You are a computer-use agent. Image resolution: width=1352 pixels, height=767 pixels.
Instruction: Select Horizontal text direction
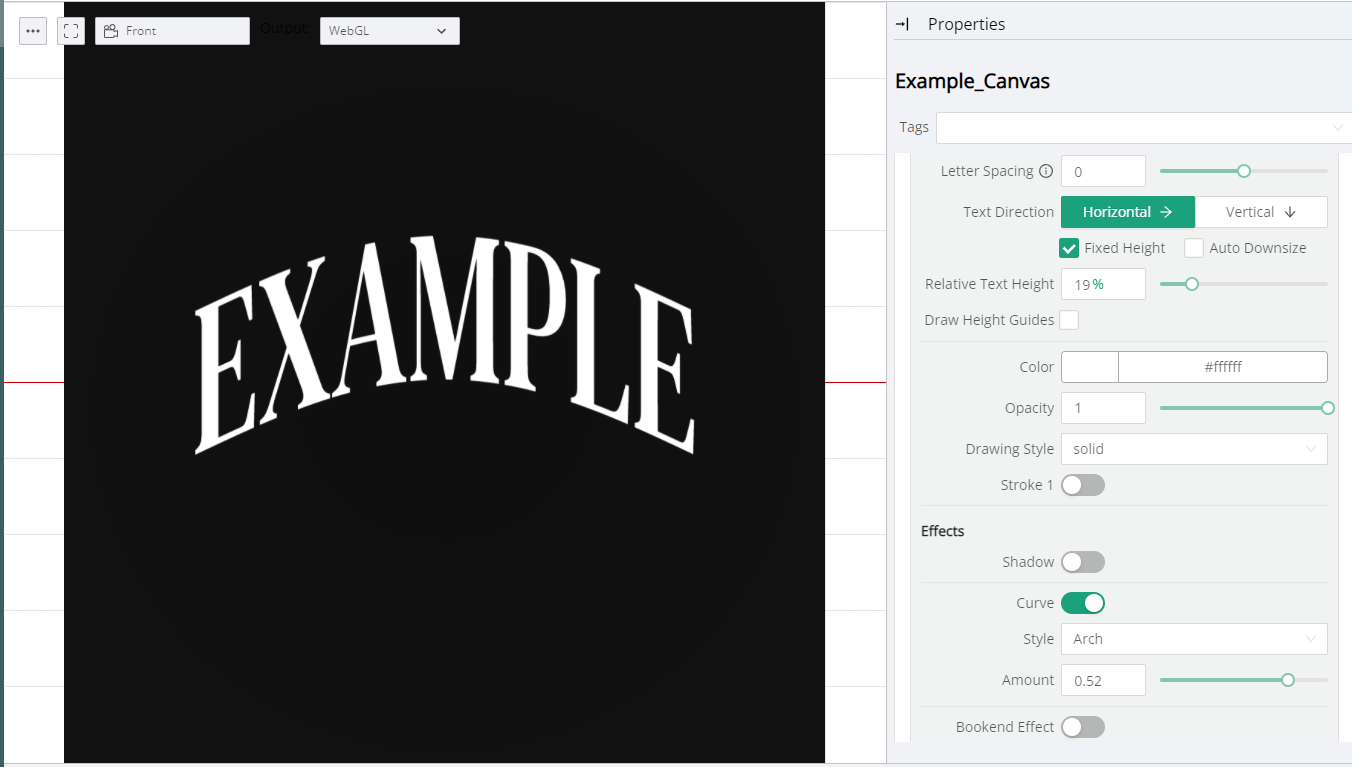(1127, 212)
